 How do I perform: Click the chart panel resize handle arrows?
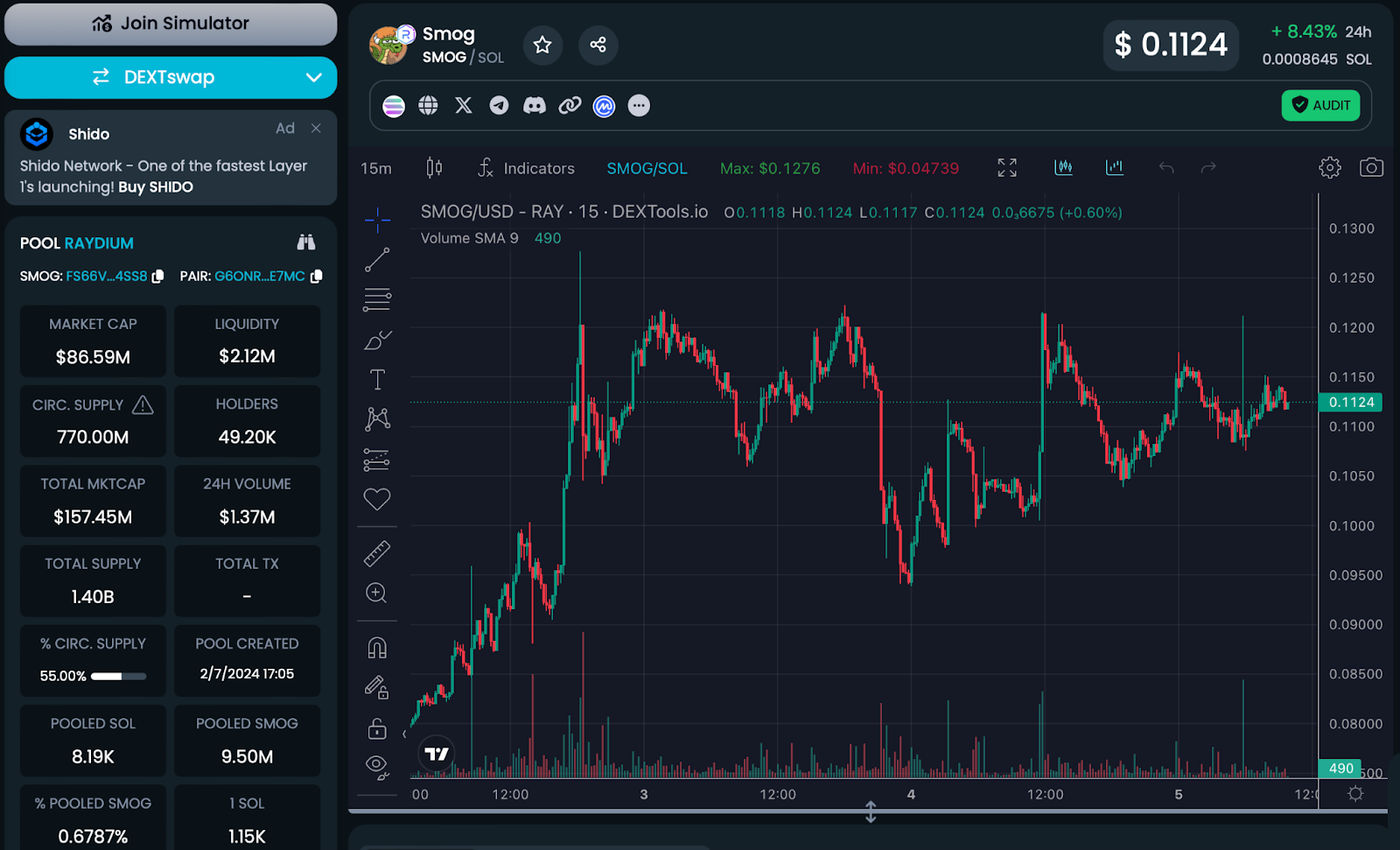click(x=871, y=811)
